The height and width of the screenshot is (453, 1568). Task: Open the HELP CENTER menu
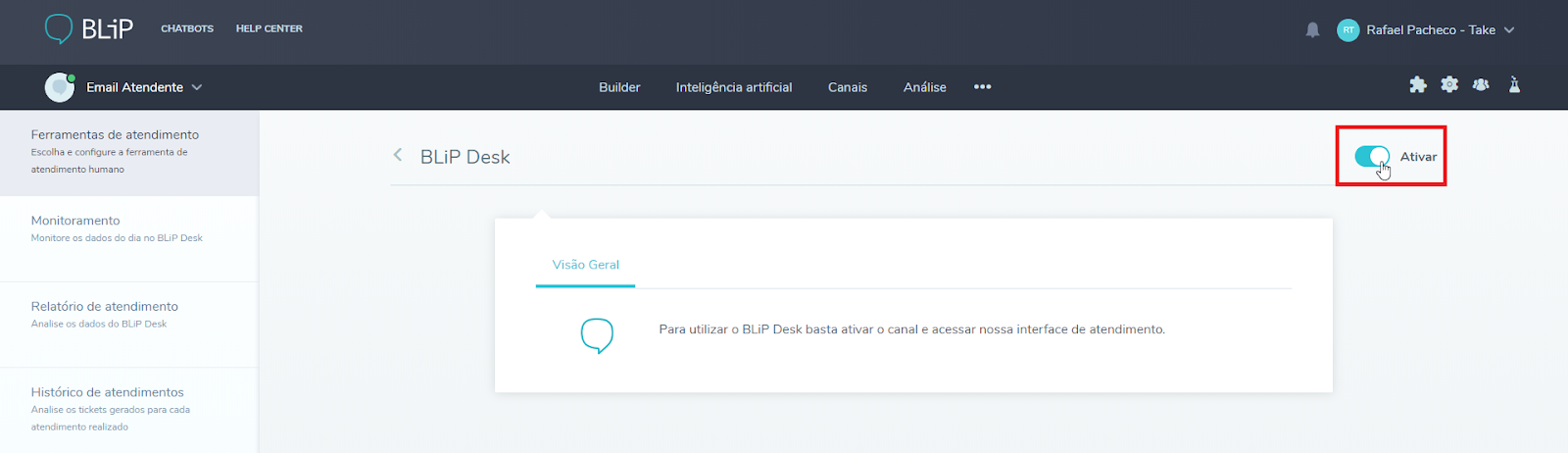tap(269, 29)
